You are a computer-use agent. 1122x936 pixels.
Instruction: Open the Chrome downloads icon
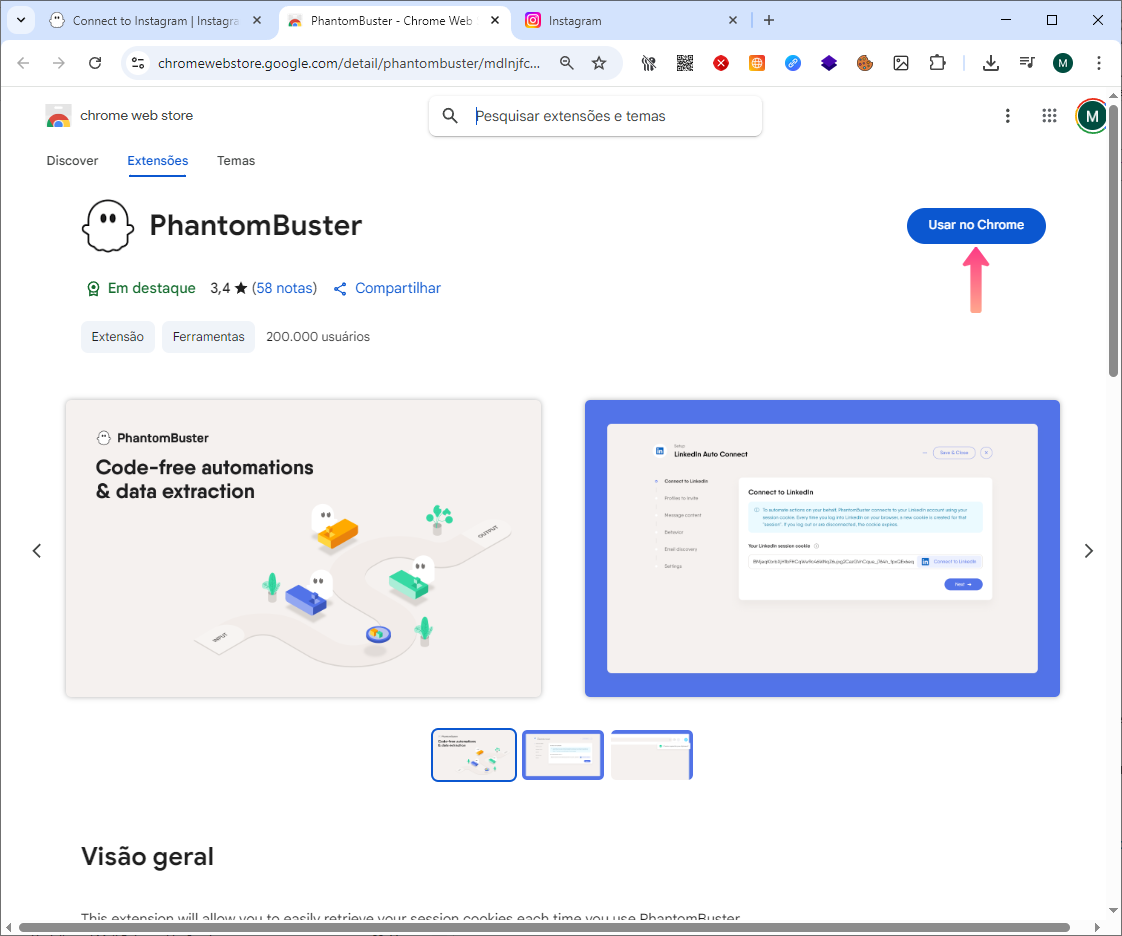pos(990,63)
